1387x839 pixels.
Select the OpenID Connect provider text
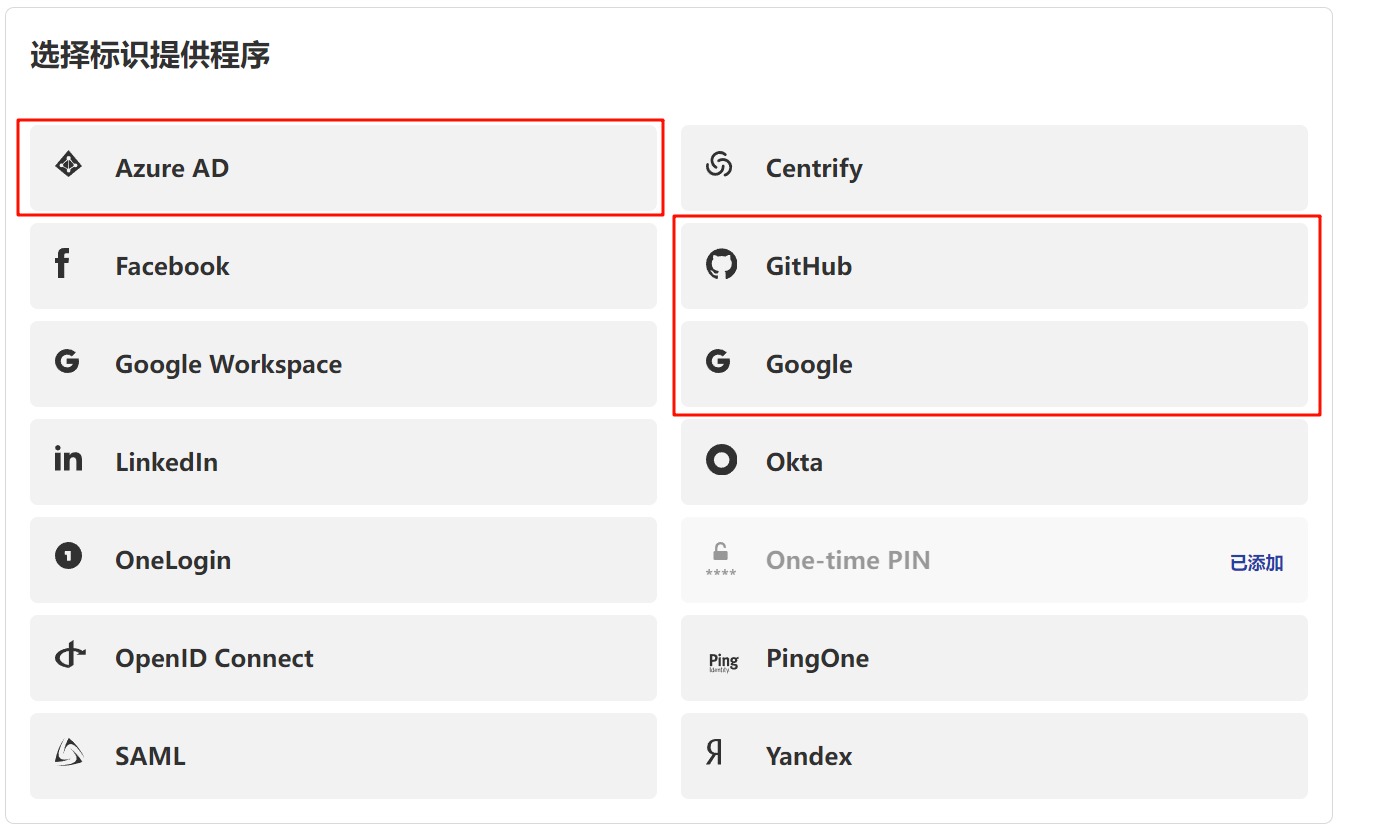tap(214, 658)
